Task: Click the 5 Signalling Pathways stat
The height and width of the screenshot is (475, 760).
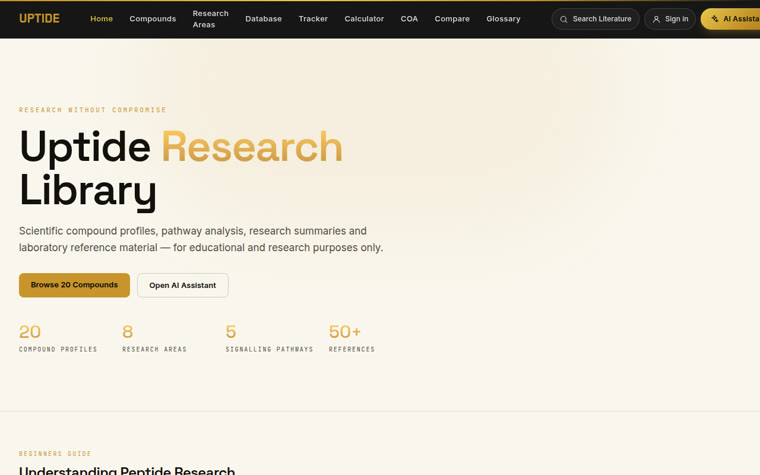Action: [x=269, y=338]
